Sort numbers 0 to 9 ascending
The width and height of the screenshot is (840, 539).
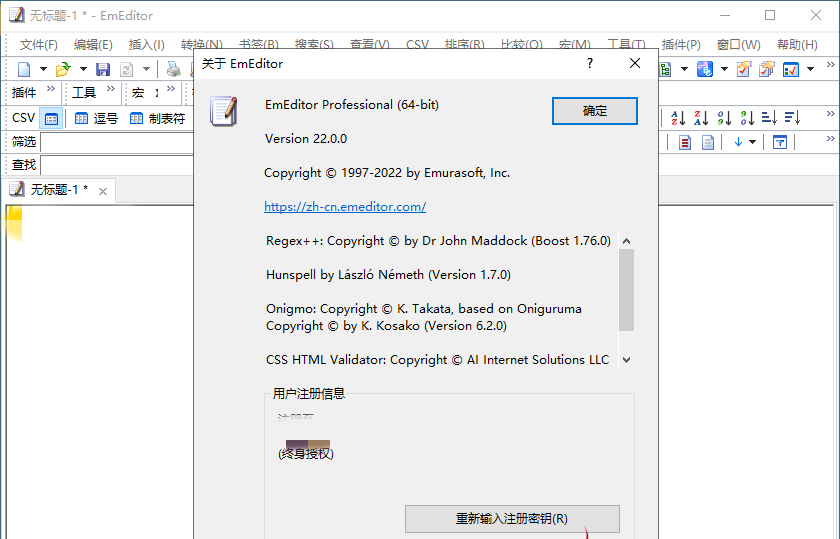coord(724,117)
